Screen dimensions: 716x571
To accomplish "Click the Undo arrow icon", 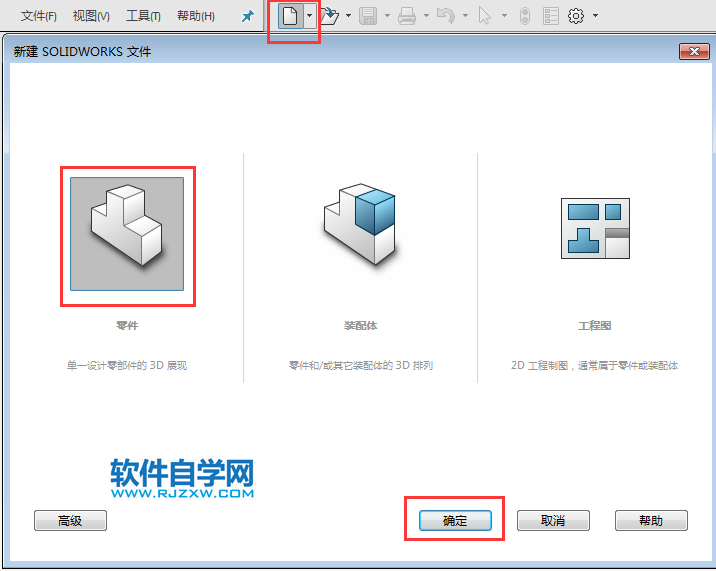I will (x=446, y=16).
